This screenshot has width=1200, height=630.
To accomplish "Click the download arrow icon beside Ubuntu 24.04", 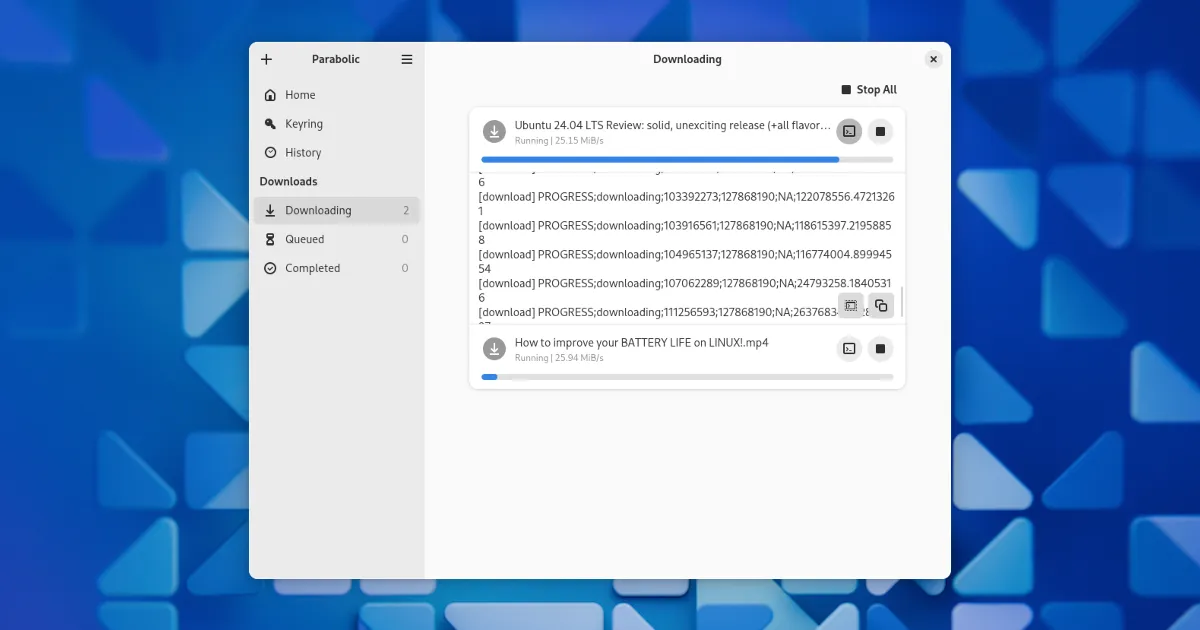I will click(494, 132).
